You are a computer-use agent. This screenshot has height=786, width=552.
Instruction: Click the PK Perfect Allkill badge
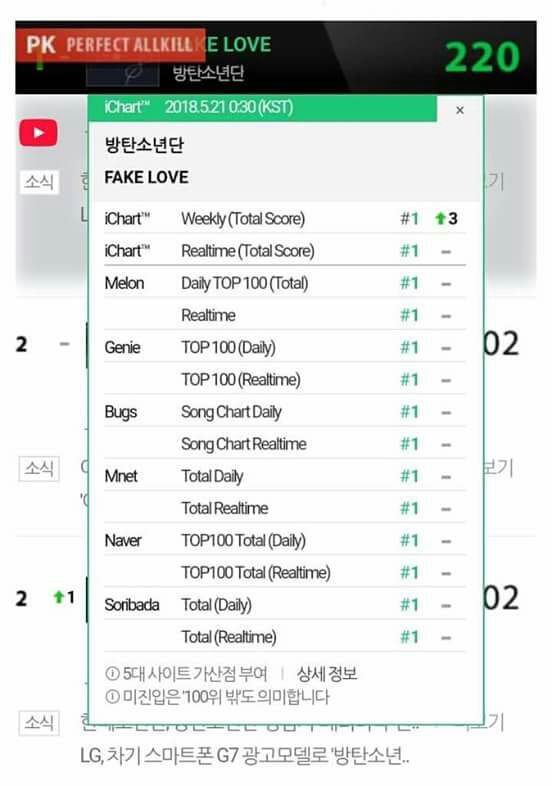110,45
